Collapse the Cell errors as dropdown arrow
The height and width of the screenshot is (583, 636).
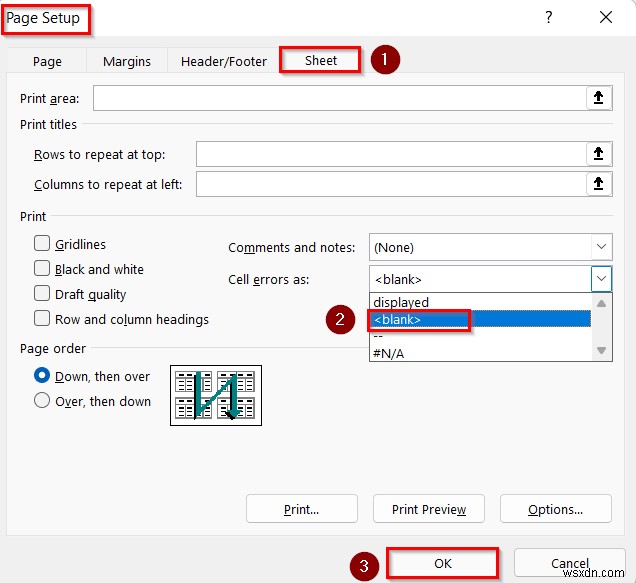602,279
